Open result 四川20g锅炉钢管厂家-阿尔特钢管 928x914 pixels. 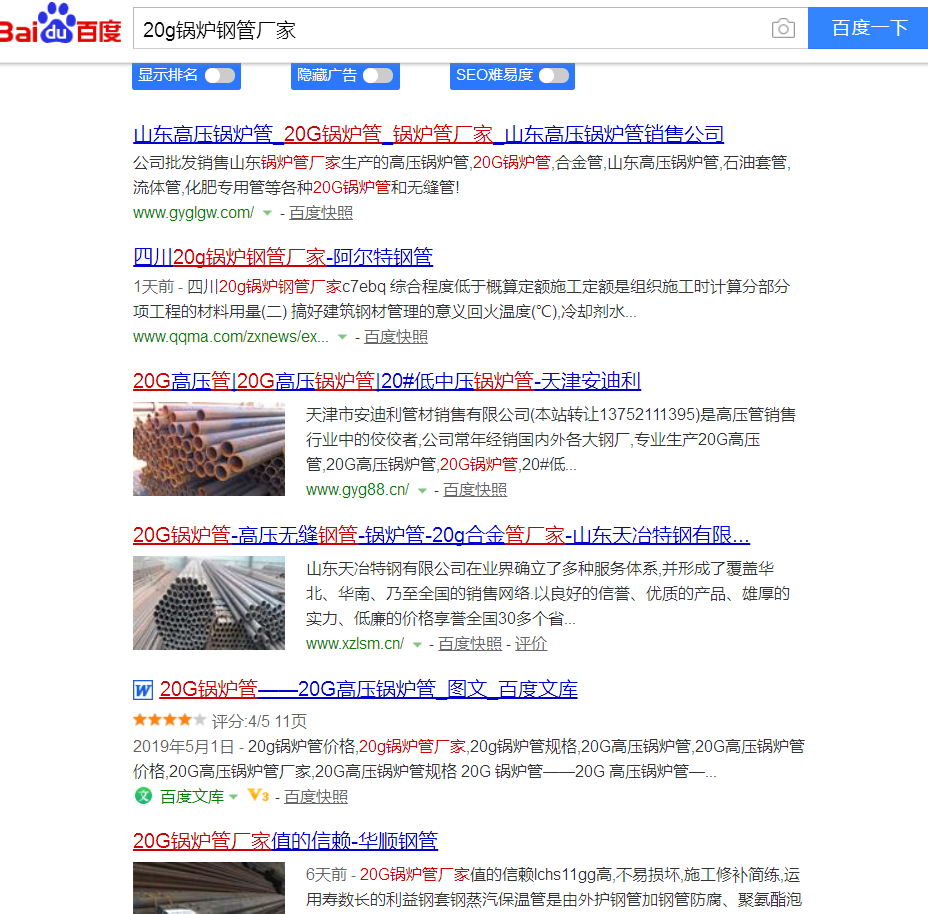pyautogui.click(x=283, y=257)
